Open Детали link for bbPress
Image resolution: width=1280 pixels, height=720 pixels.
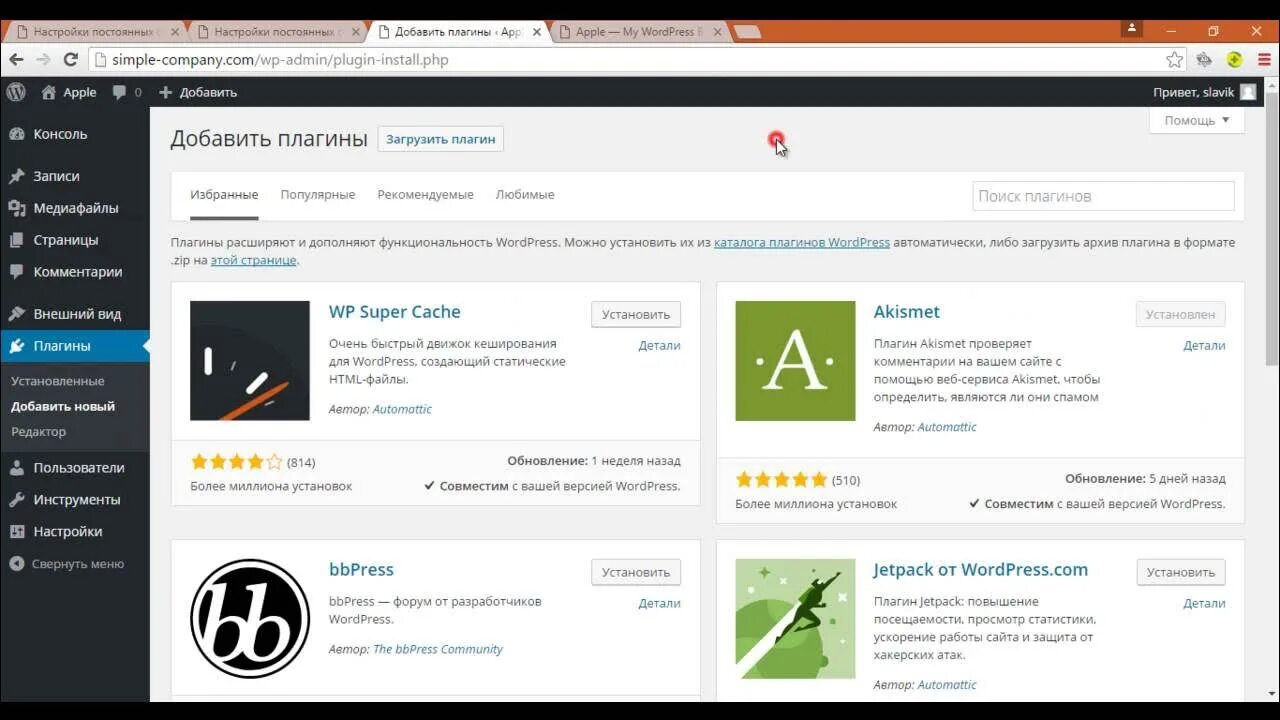(x=659, y=604)
